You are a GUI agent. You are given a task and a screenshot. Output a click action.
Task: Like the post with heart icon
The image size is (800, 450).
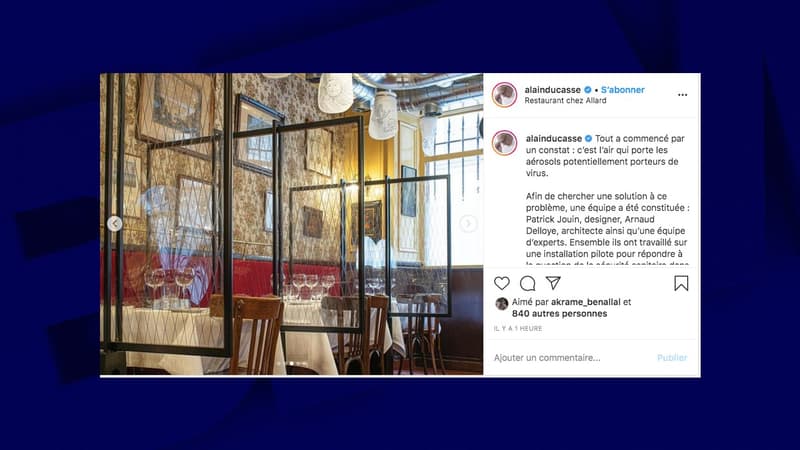click(x=502, y=283)
